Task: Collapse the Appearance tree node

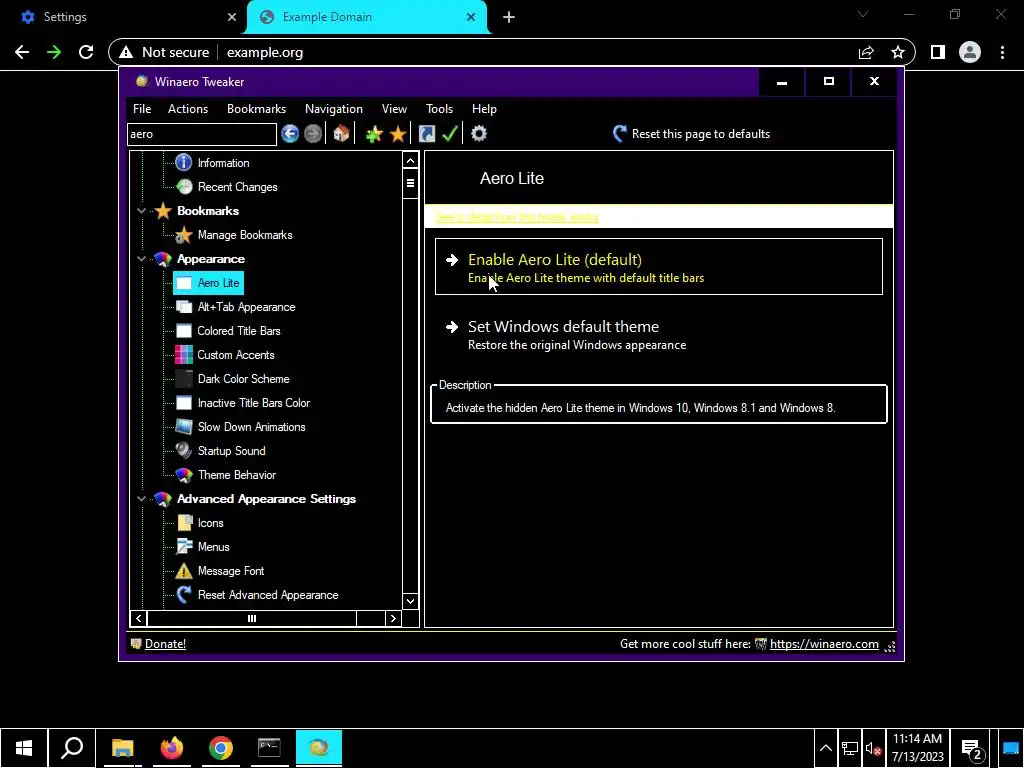Action: (x=141, y=259)
